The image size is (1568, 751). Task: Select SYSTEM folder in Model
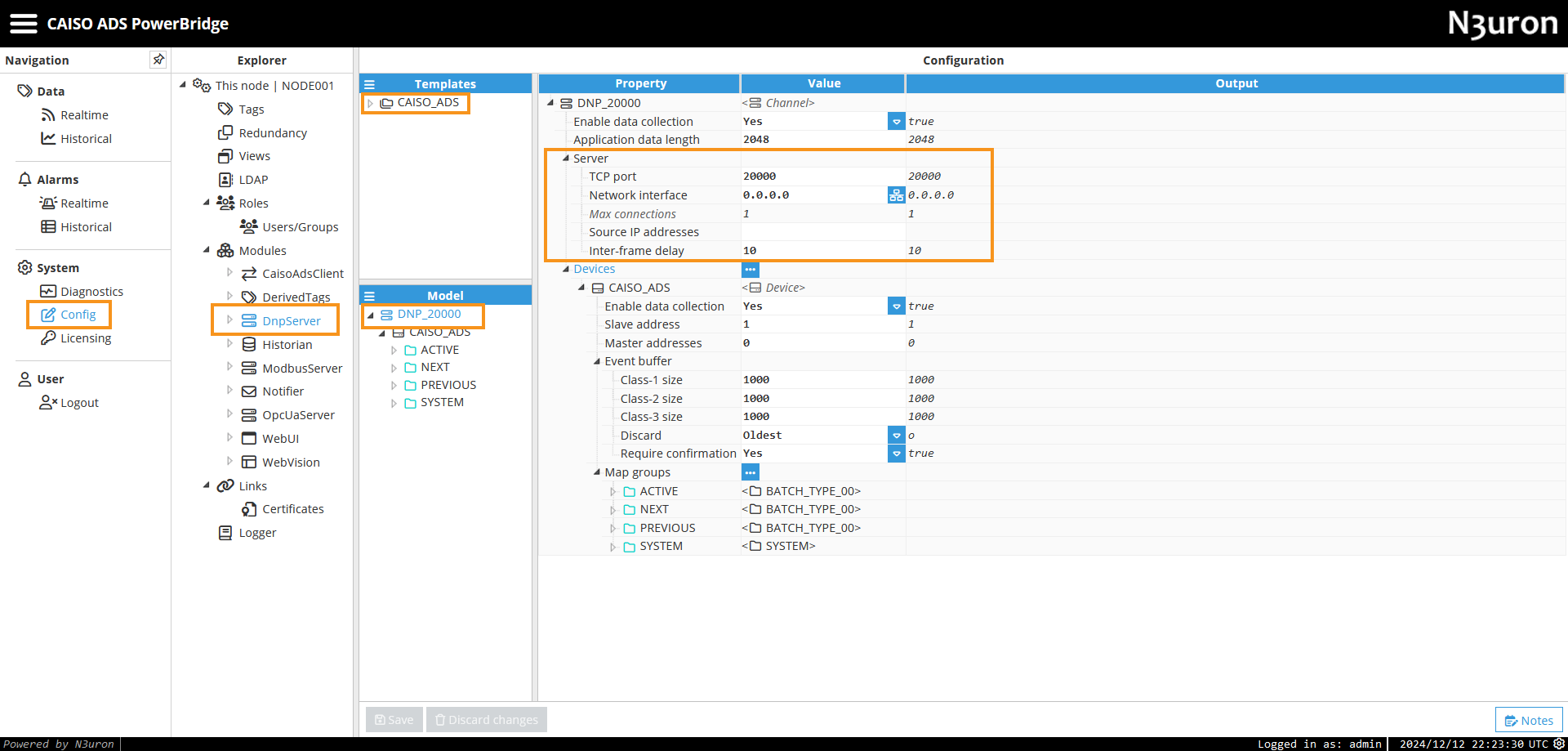(434, 403)
